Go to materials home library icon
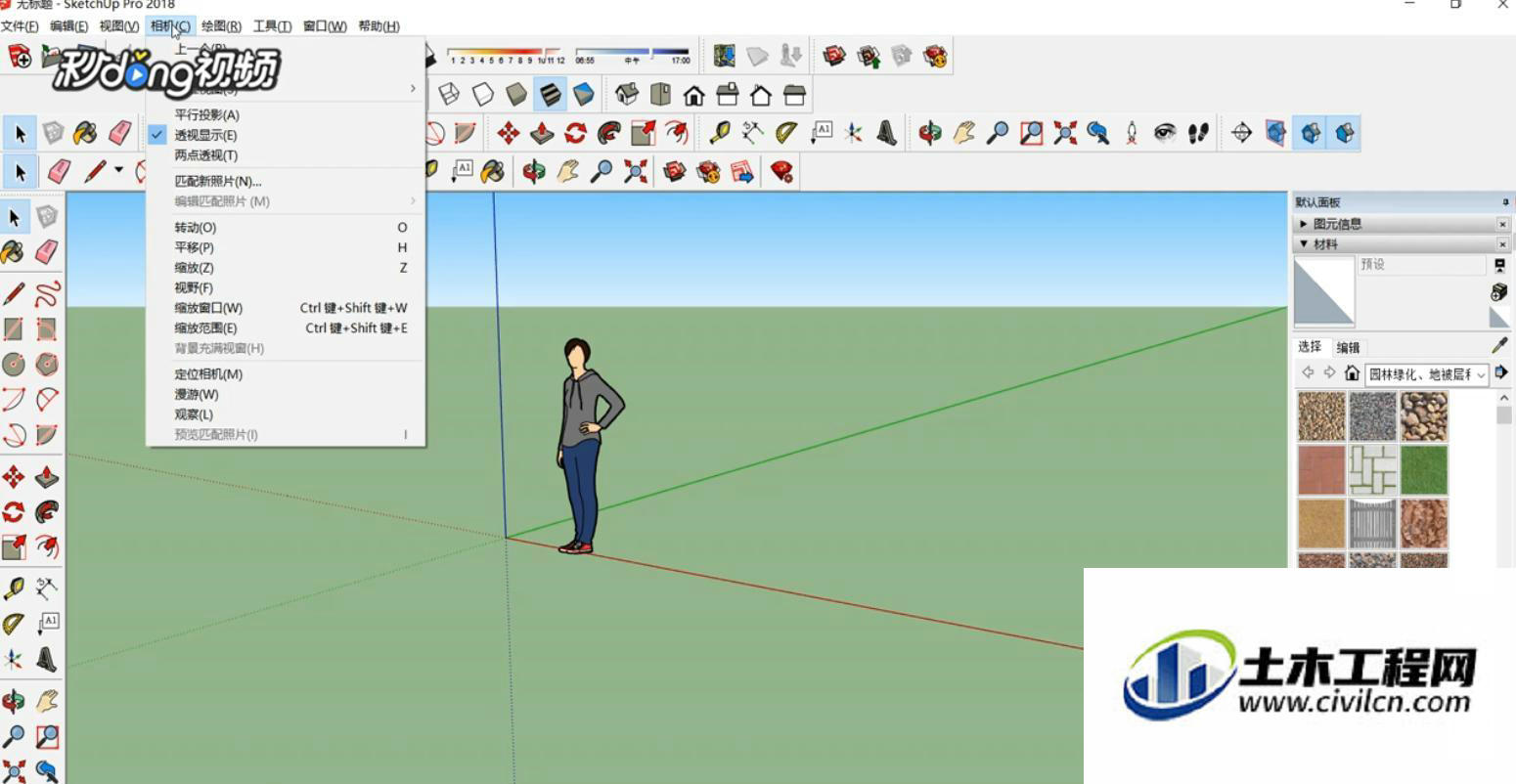 click(x=1352, y=373)
